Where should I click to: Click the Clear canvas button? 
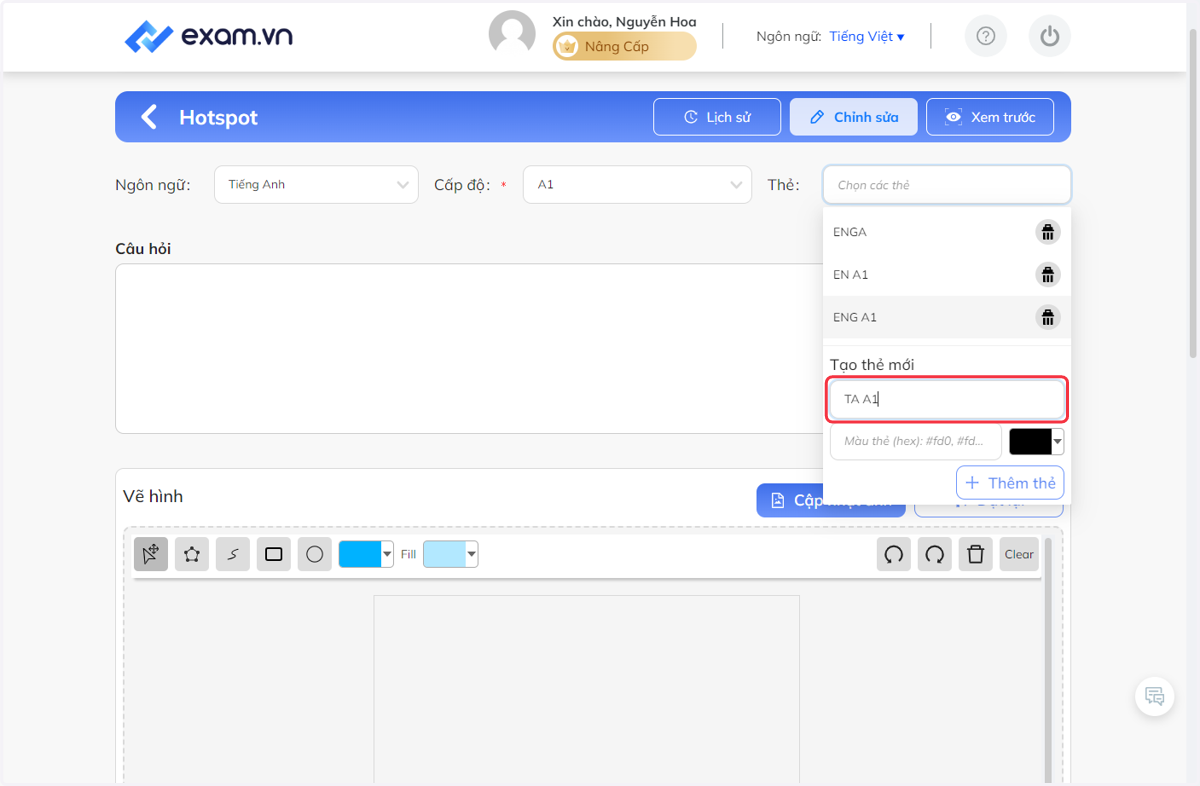tap(1019, 554)
